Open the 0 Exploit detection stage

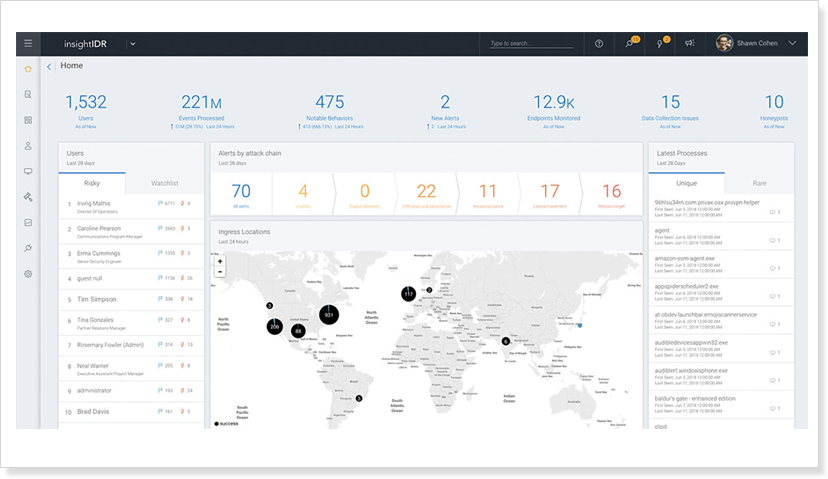(x=364, y=194)
